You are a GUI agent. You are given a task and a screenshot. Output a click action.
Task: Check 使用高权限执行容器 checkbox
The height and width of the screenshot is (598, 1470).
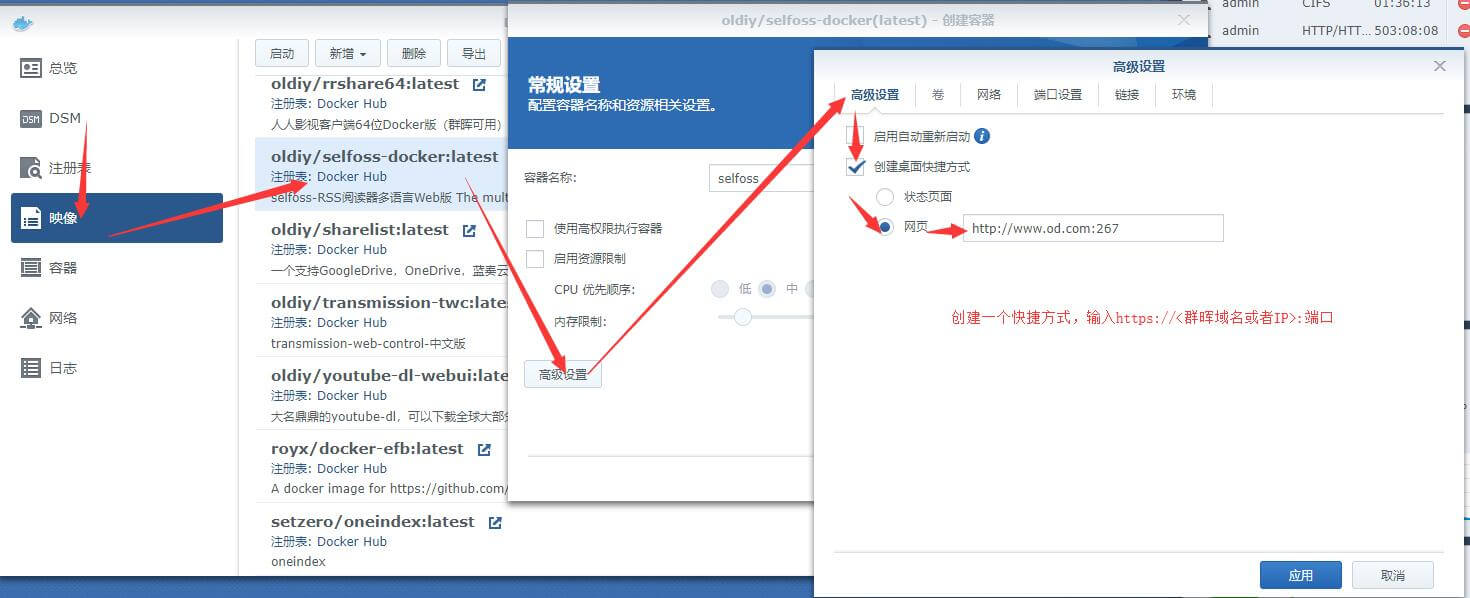point(535,228)
